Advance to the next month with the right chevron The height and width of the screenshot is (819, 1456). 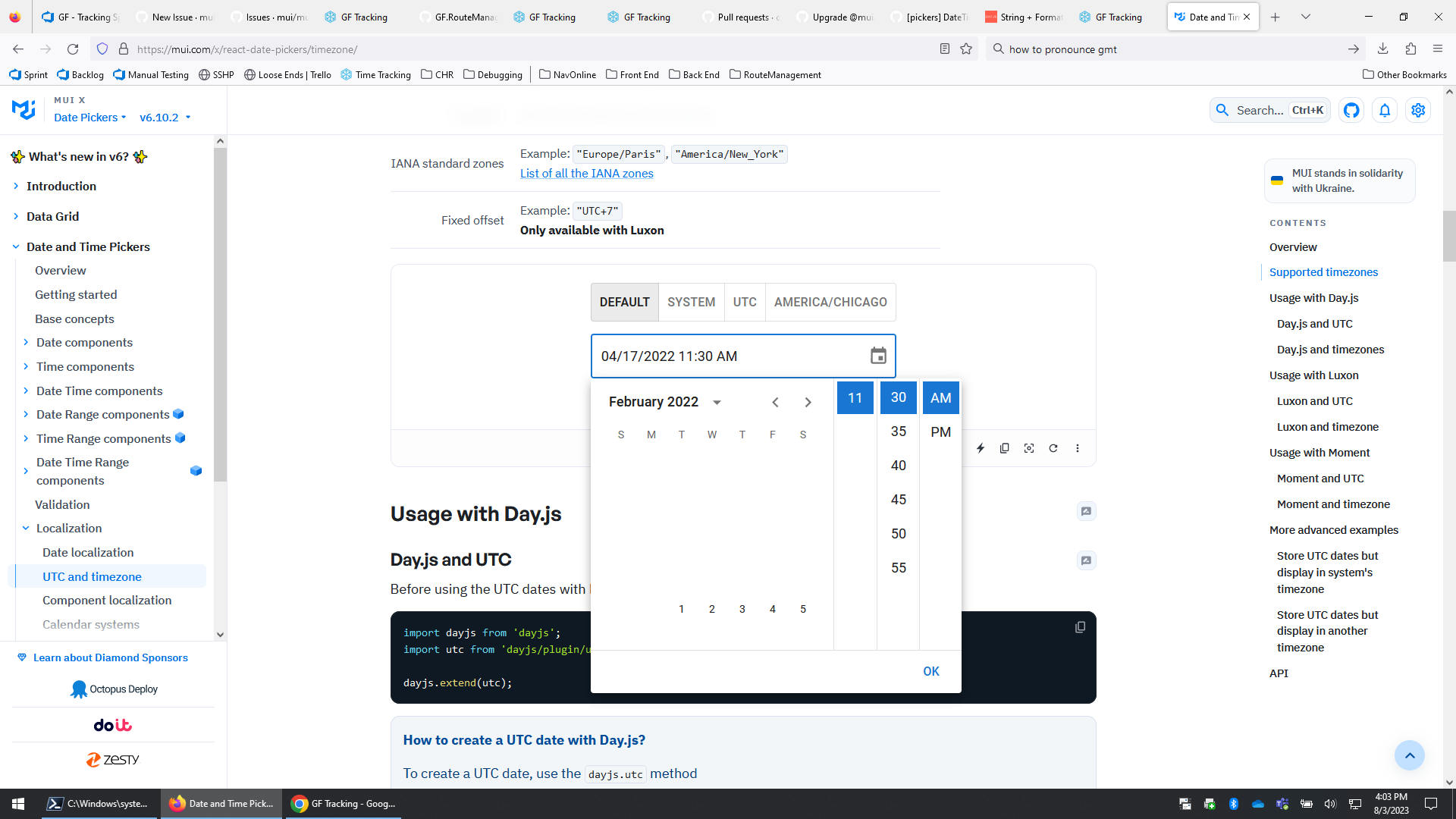tap(808, 402)
